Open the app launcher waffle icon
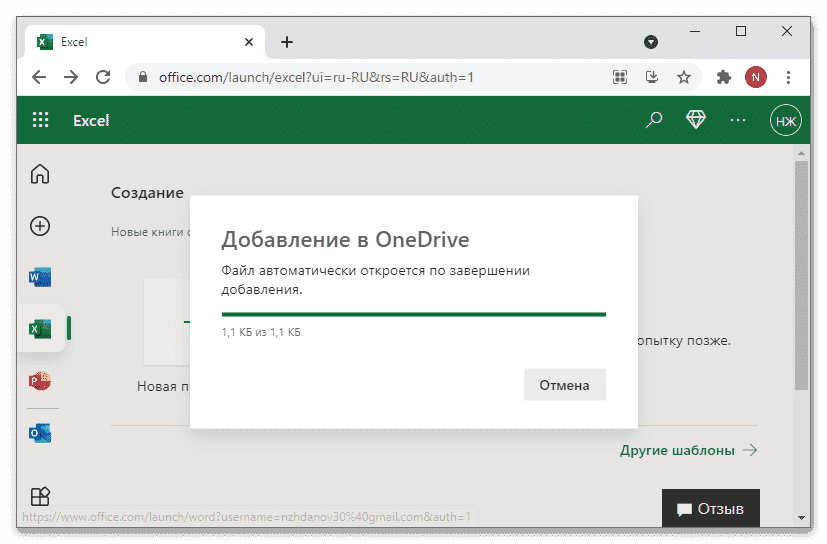The image size is (827, 544). [40, 120]
